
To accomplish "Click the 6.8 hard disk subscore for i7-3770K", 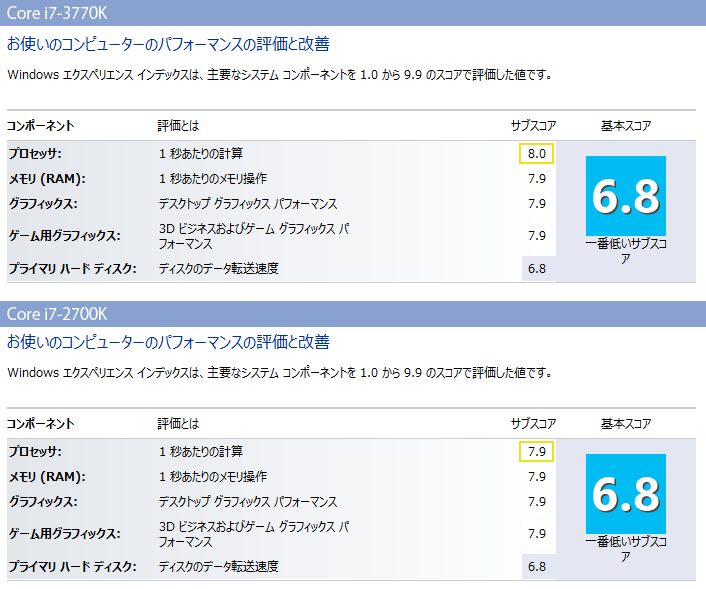I will (x=537, y=269).
